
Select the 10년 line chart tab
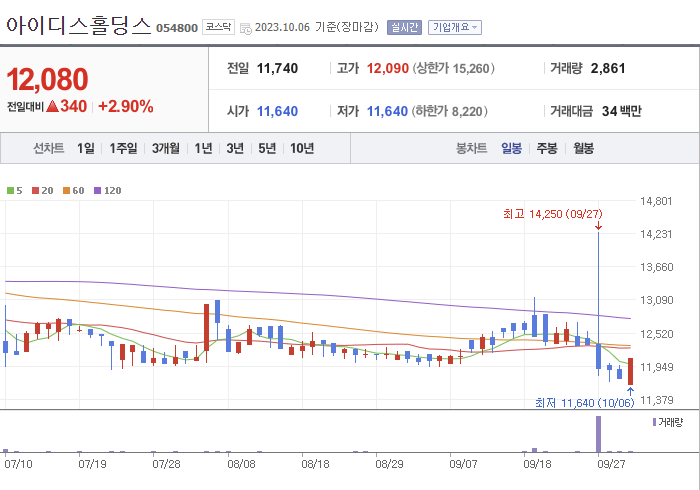[x=302, y=148]
